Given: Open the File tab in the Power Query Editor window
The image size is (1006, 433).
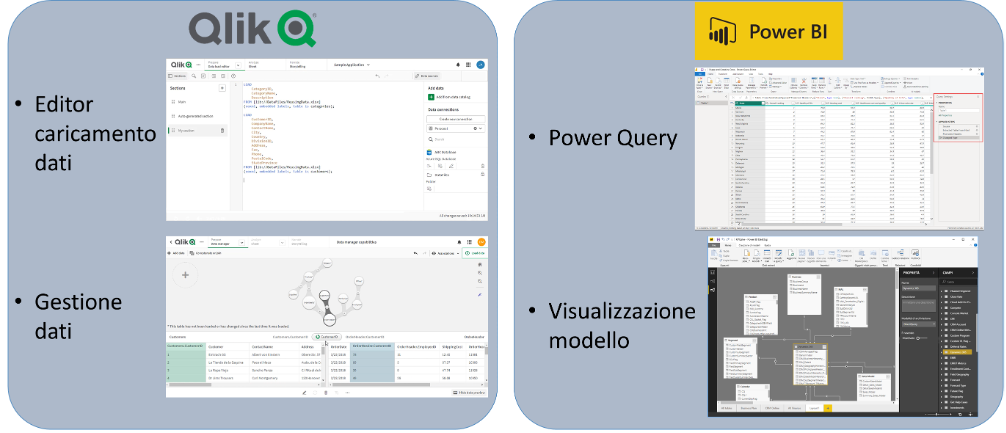Looking at the screenshot, I should (x=700, y=74).
